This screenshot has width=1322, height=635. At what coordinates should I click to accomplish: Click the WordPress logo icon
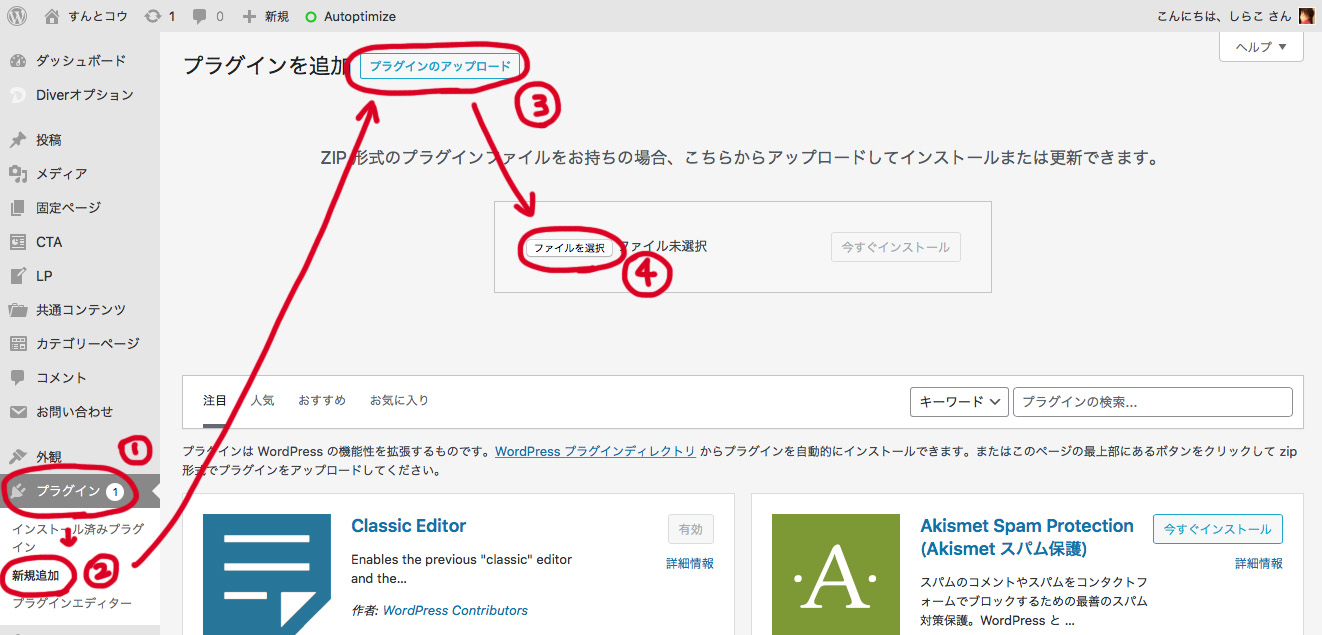coord(17,16)
